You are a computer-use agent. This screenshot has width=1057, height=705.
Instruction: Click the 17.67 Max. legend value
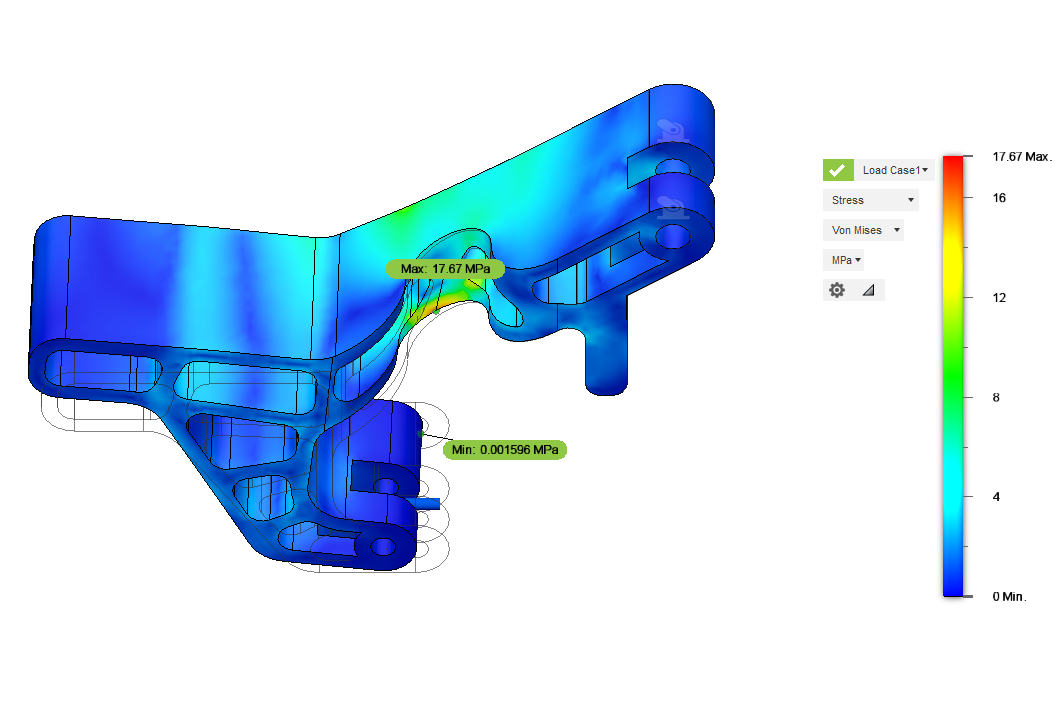click(x=1020, y=157)
